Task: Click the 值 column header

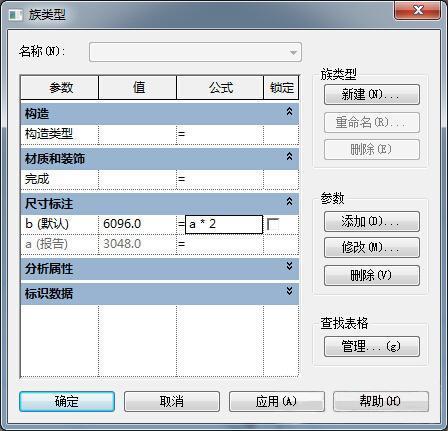Action: coord(138,88)
